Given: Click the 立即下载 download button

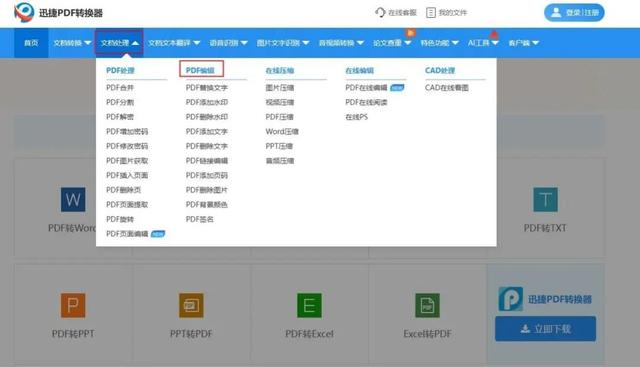Looking at the screenshot, I should tap(545, 329).
